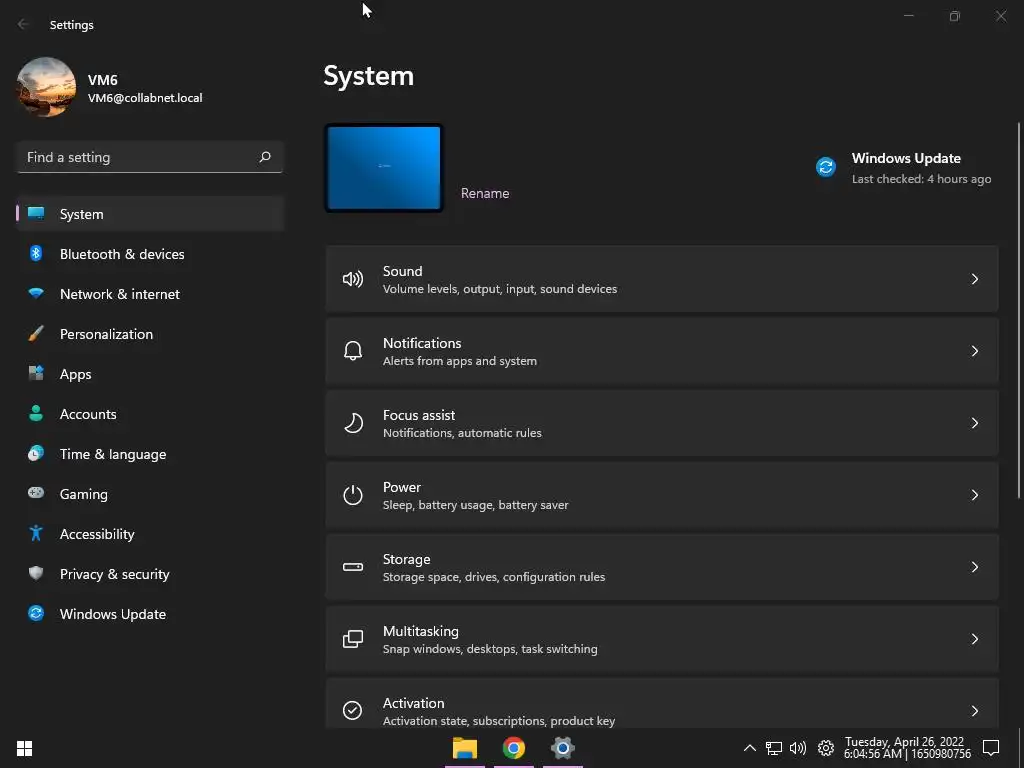Click the Sound speaker icon in list

[353, 280]
